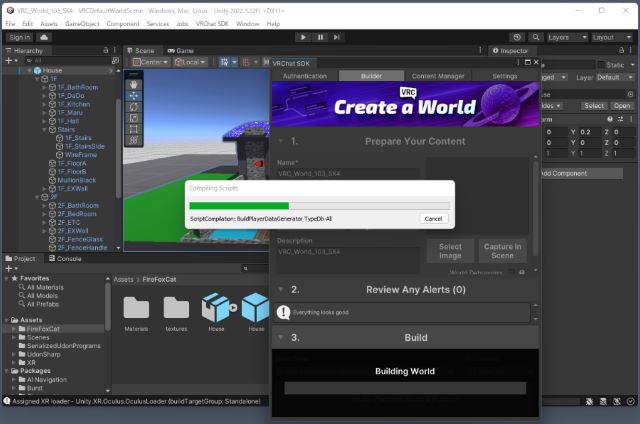
Task: Click the Sign in button
Action: click(x=20, y=37)
